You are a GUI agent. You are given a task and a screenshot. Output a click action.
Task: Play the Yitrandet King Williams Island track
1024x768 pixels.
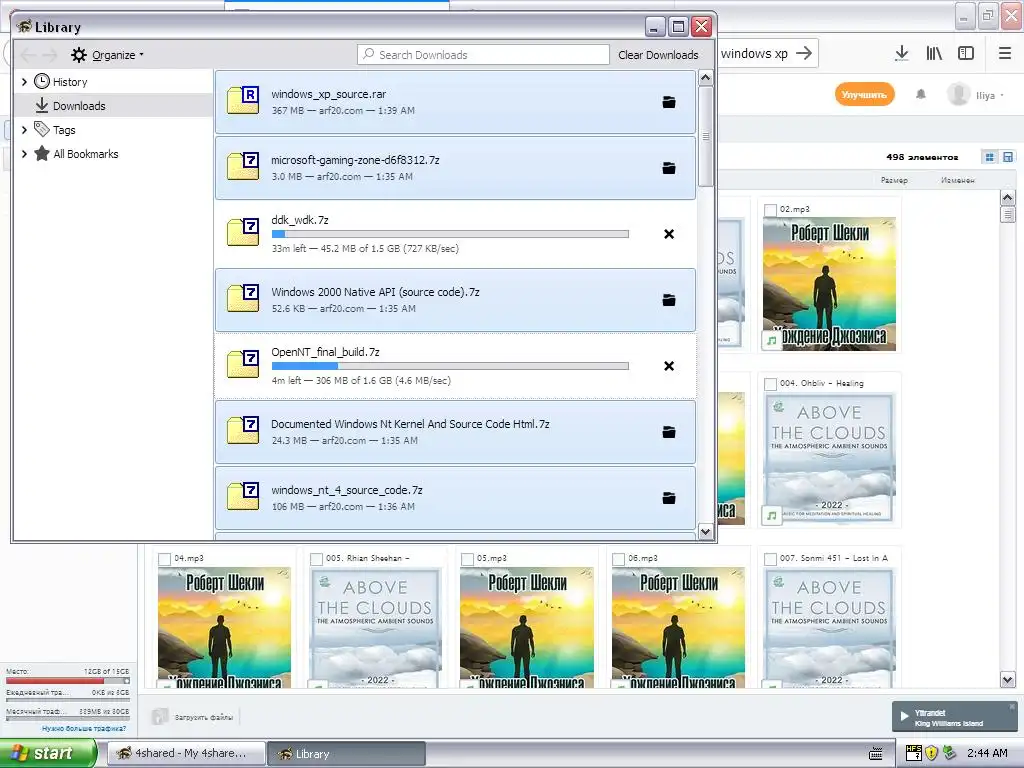(904, 716)
